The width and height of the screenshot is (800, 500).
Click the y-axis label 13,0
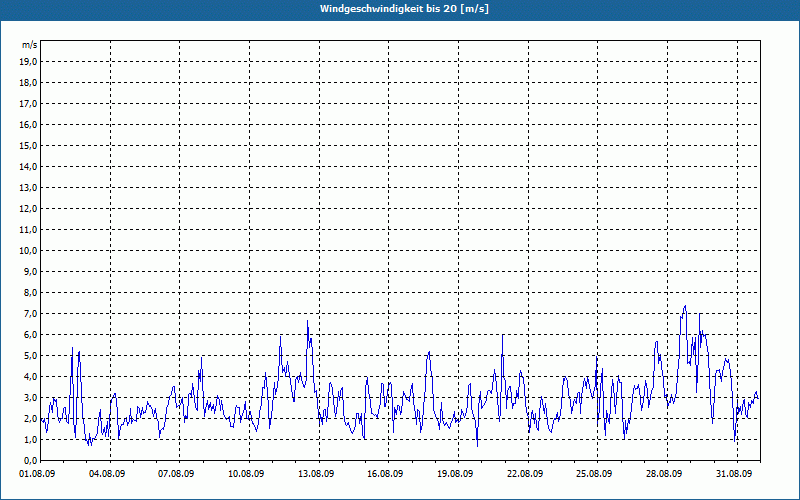click(x=29, y=188)
